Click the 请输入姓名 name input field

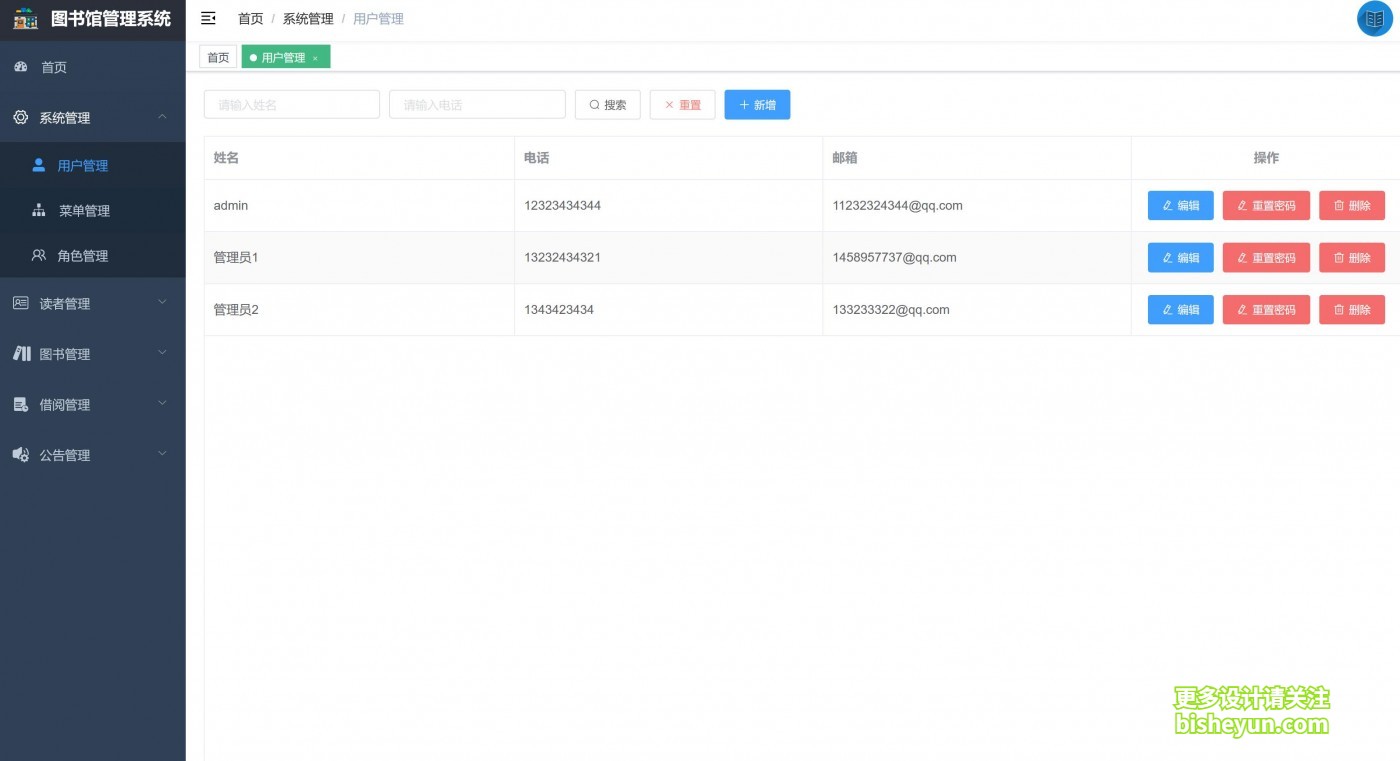(x=291, y=104)
